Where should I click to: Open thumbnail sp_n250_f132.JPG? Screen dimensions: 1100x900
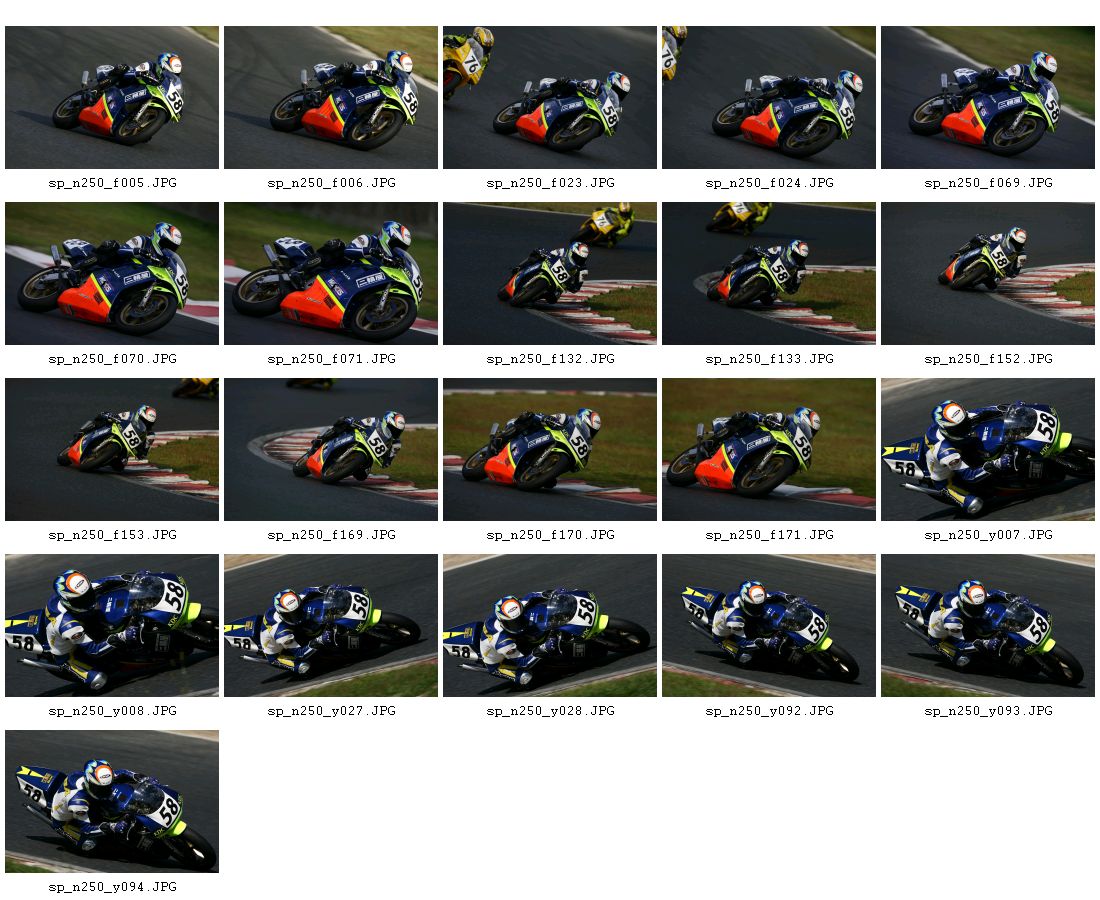[x=549, y=274]
